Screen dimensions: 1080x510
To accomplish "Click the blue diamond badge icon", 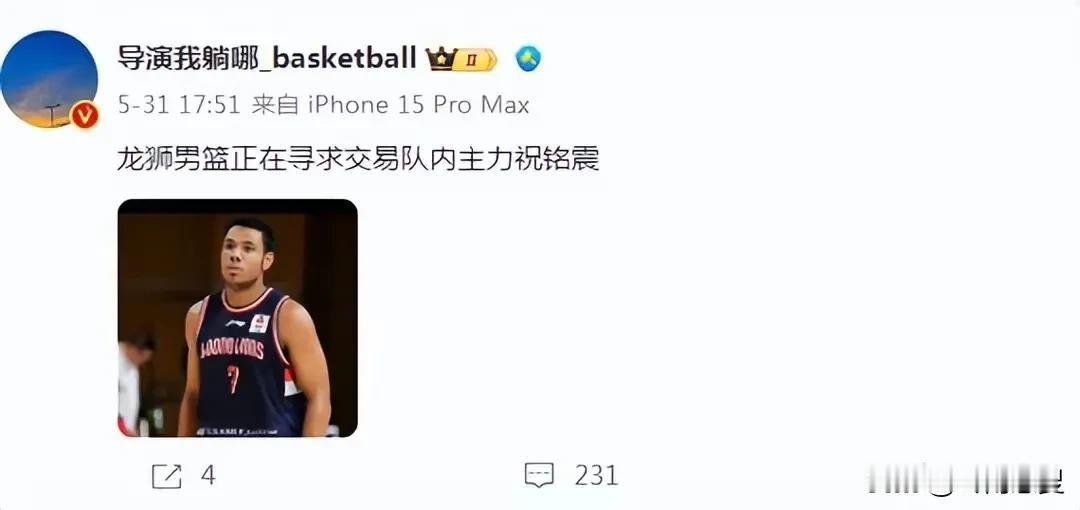I will [528, 59].
